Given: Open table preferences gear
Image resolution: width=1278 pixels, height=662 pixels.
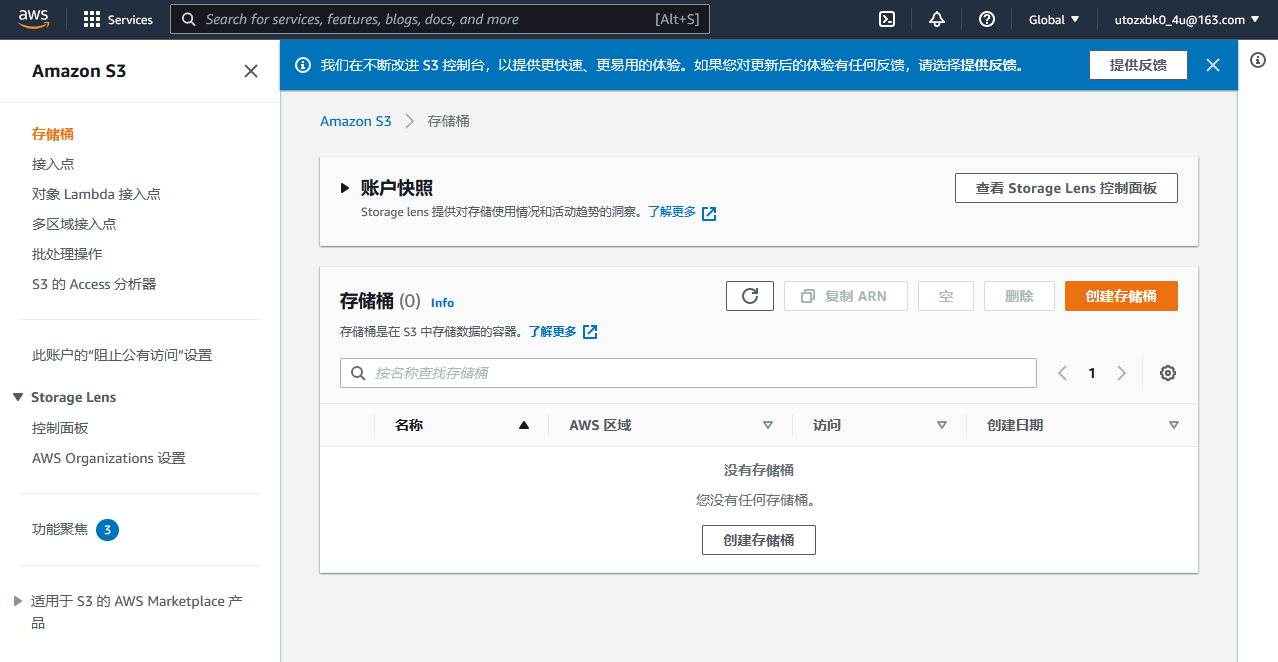Looking at the screenshot, I should tap(1168, 373).
